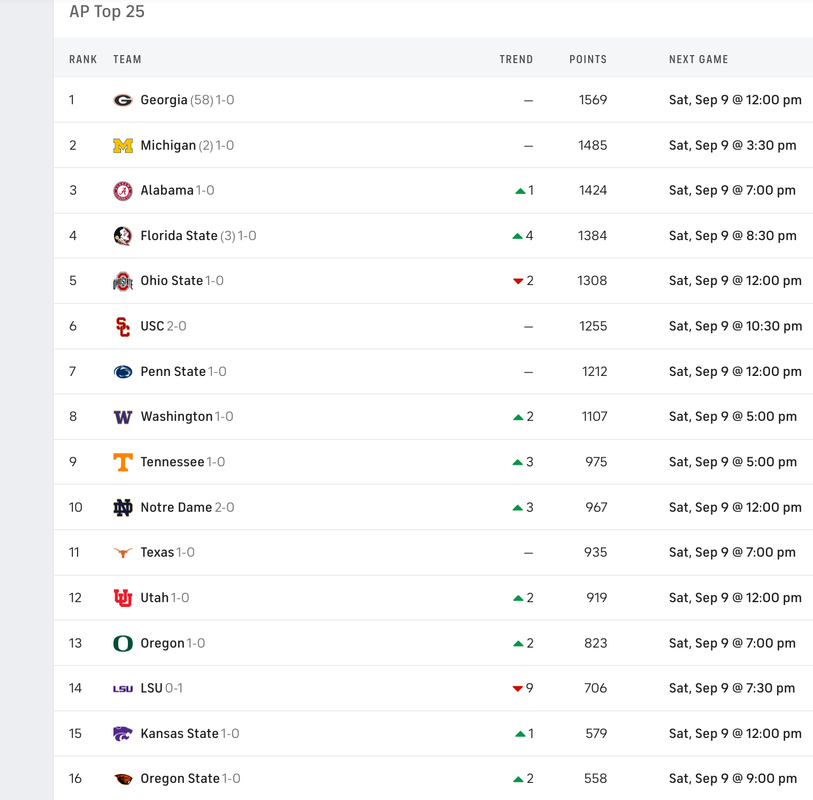Click the Notre Dame team logo

(123, 508)
